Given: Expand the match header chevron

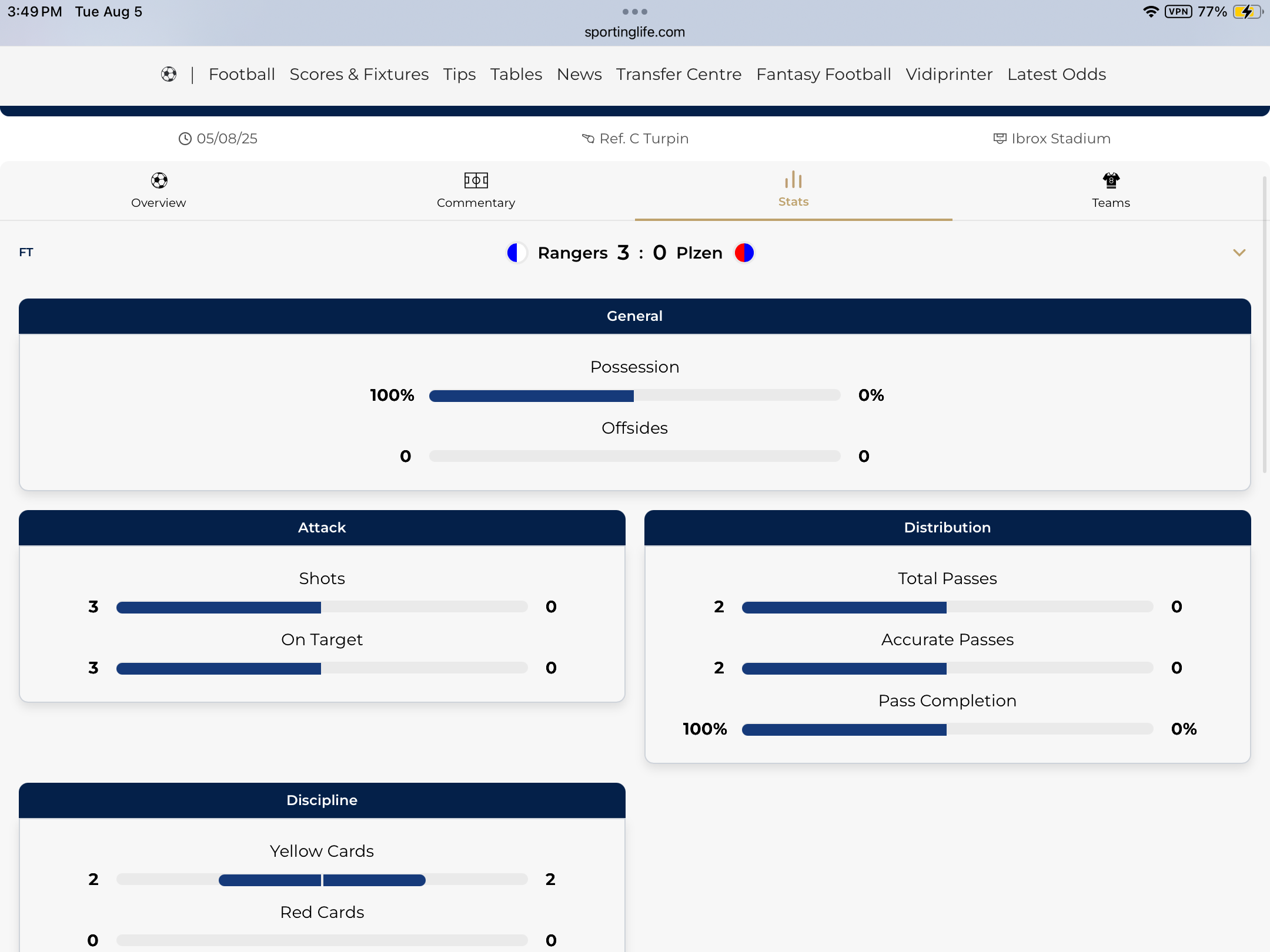Looking at the screenshot, I should pyautogui.click(x=1239, y=253).
